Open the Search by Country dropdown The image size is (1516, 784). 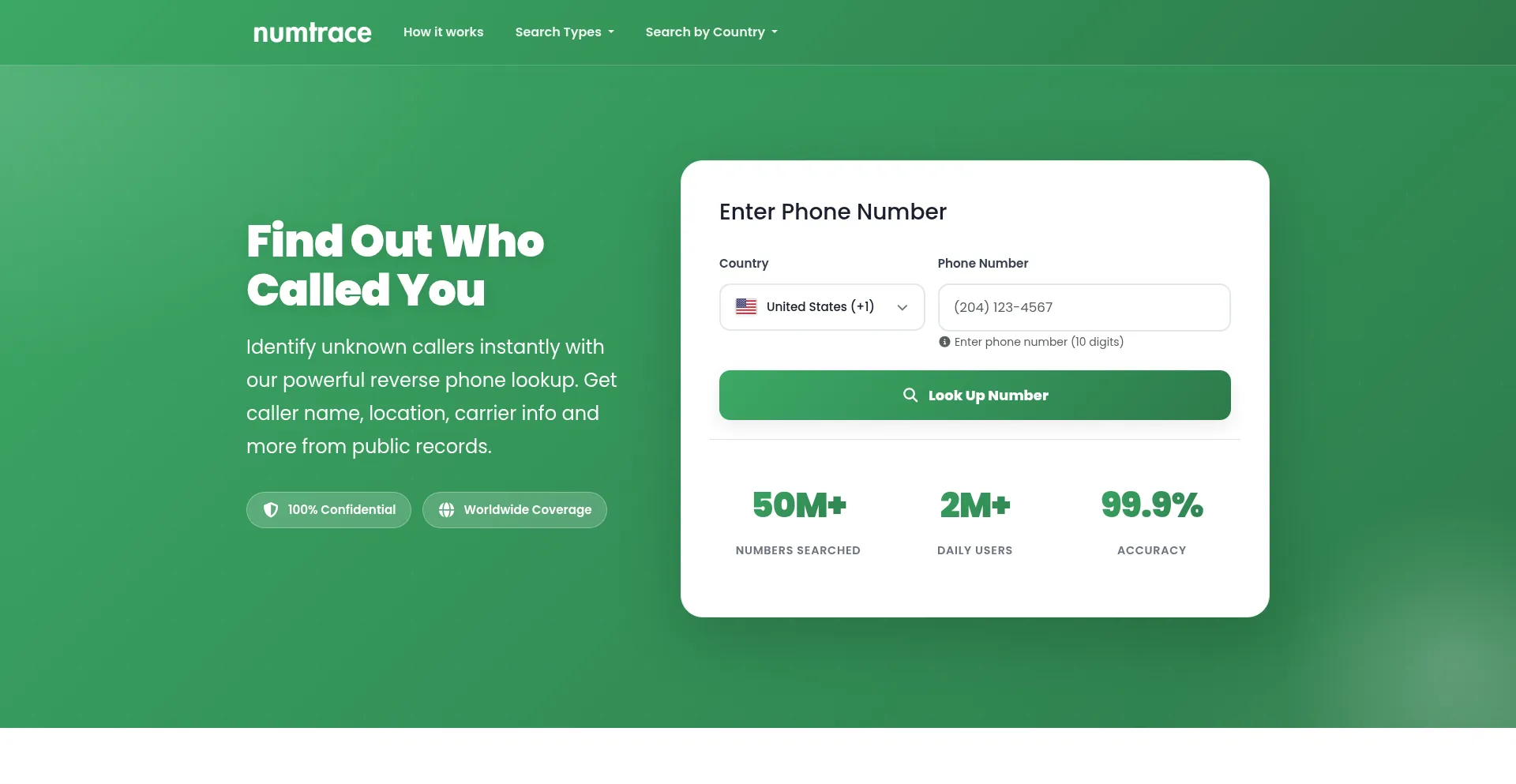pos(711,32)
